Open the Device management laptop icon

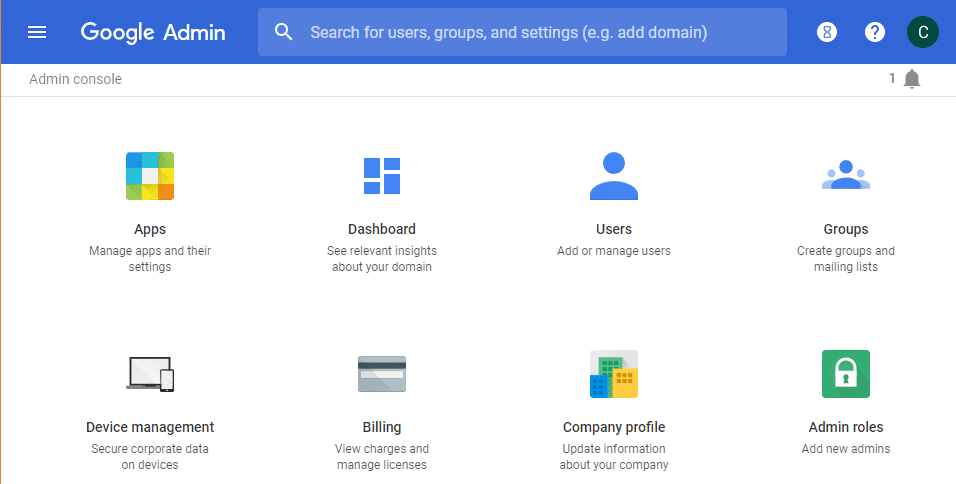150,374
